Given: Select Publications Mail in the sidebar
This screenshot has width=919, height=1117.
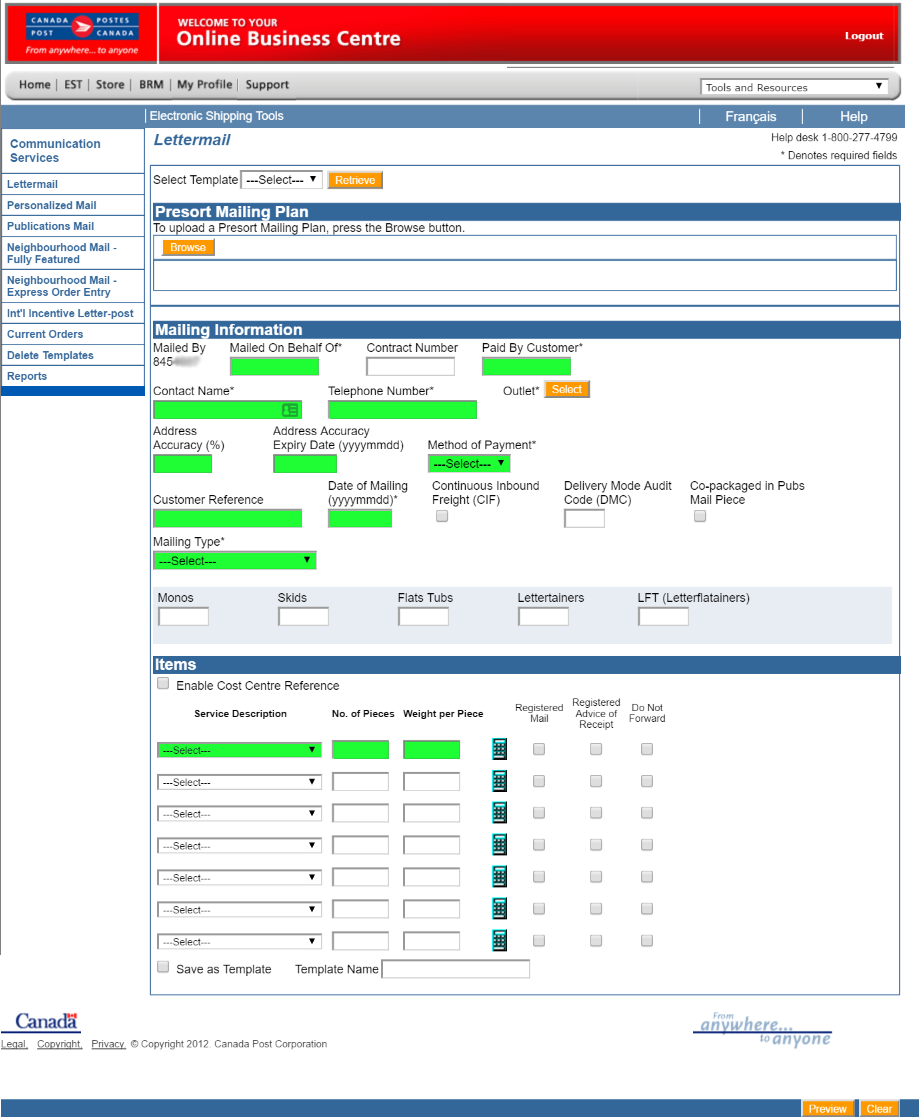Looking at the screenshot, I should coord(73,226).
